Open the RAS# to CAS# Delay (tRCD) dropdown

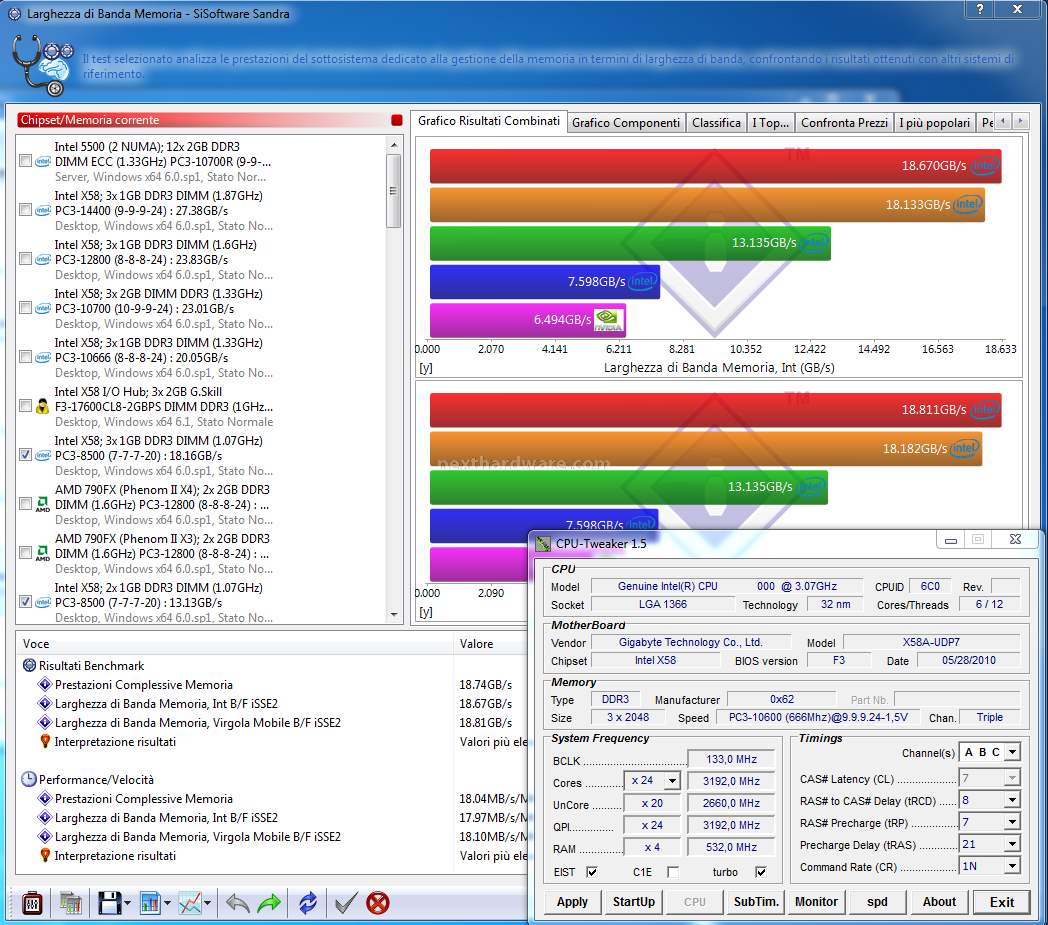(x=1013, y=800)
